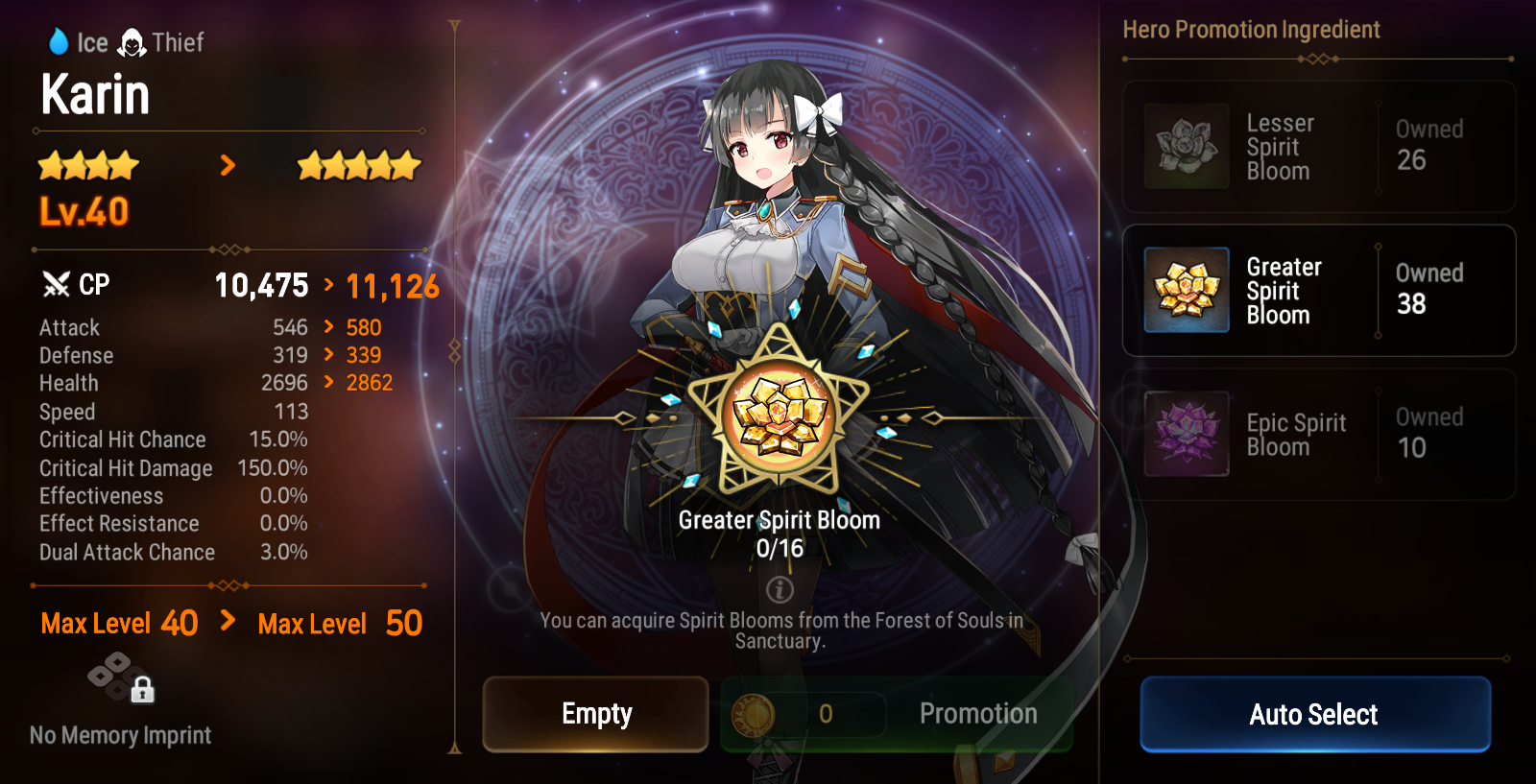
Task: Tap the info icon below 0/16 counter
Action: click(x=780, y=589)
